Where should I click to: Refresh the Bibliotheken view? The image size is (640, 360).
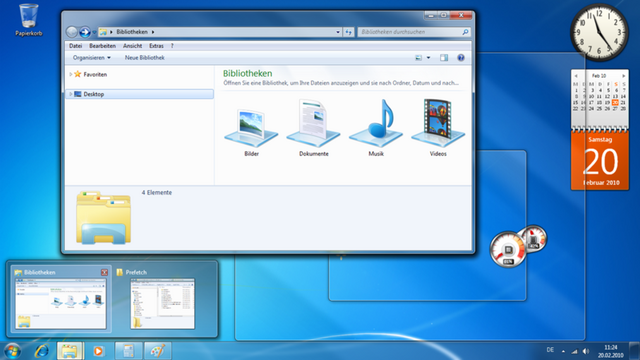tap(349, 32)
